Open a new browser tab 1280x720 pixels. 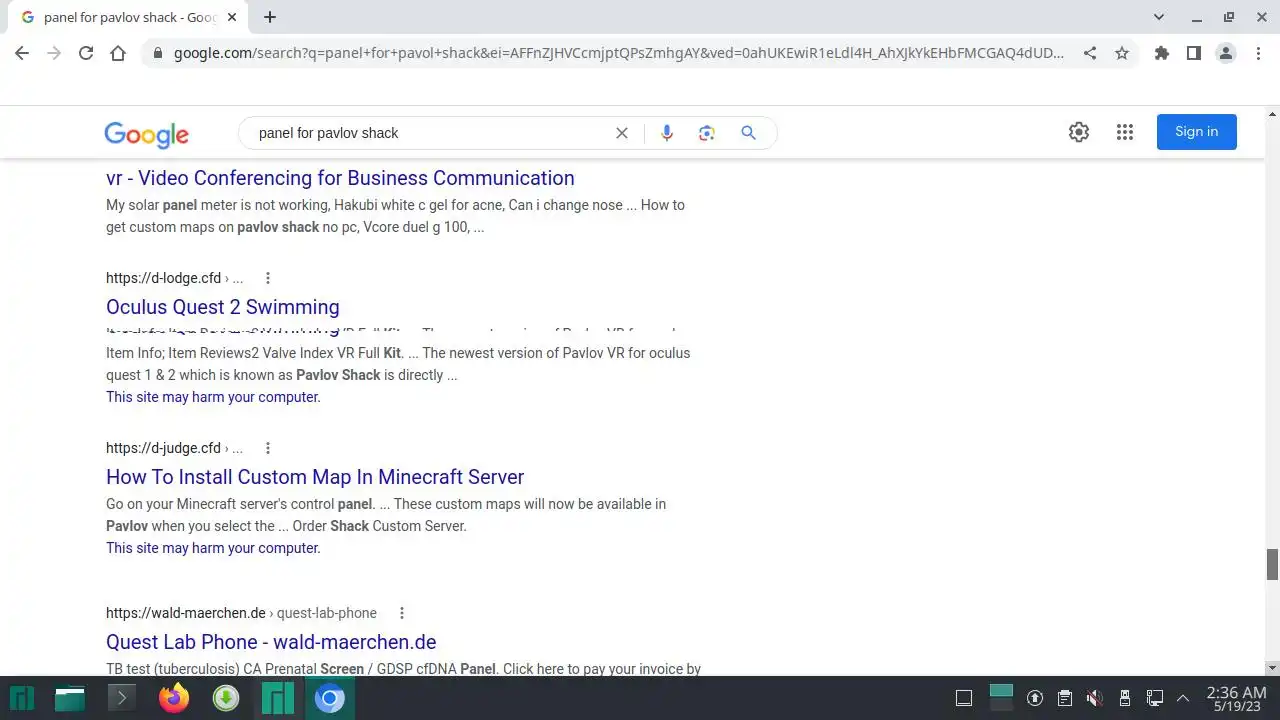(x=270, y=17)
